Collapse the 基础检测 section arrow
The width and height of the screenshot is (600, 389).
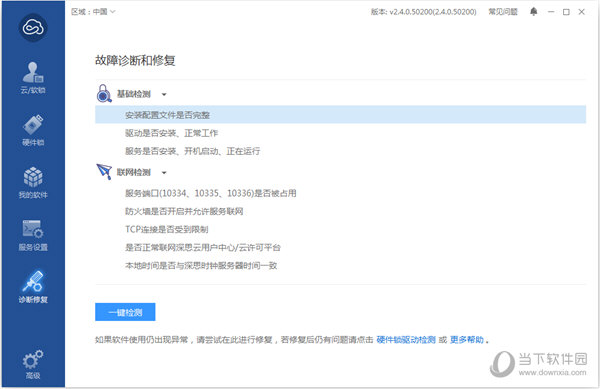(164, 94)
